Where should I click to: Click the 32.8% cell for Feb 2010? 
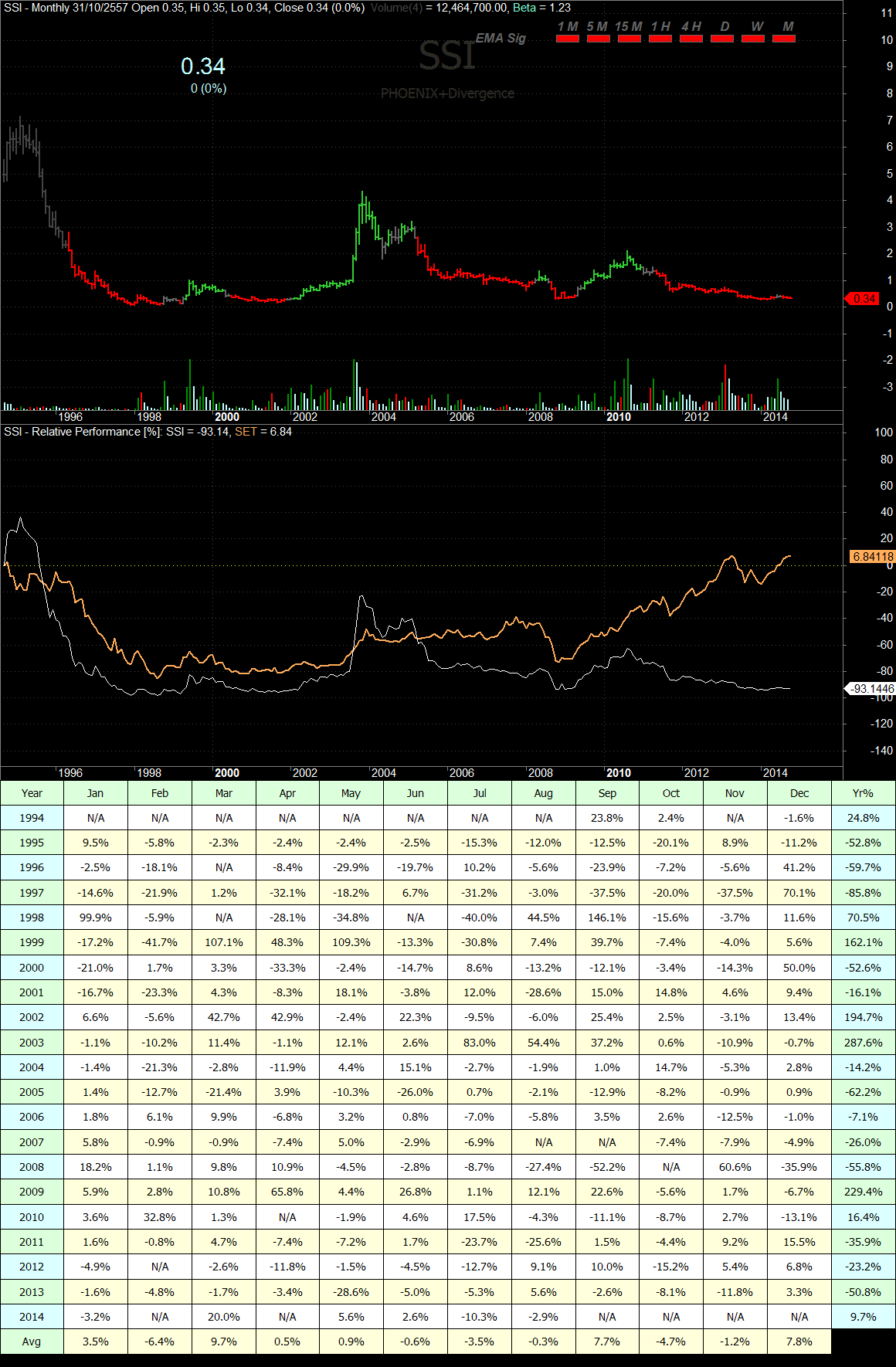pos(160,1217)
